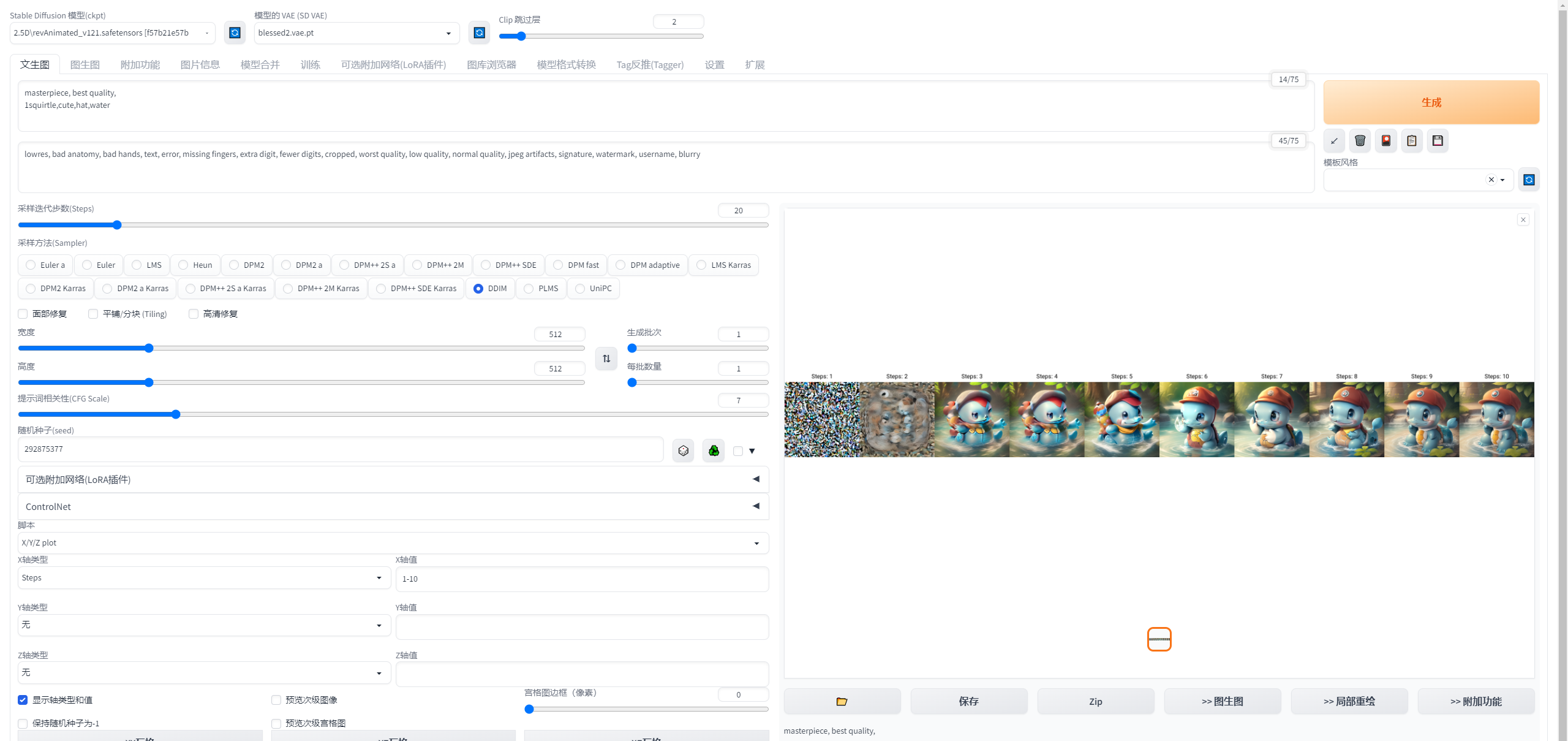
Task: Refresh the template styles list
Action: click(1529, 180)
